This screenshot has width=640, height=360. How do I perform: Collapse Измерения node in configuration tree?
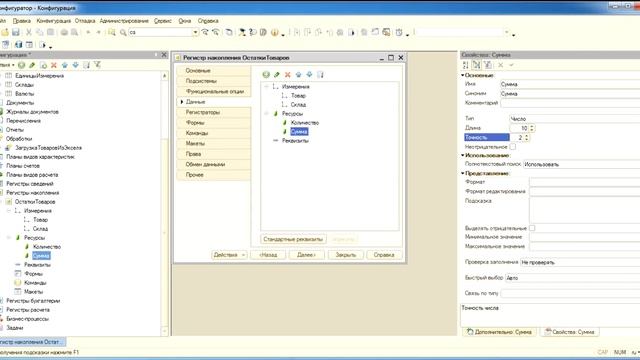[9, 211]
